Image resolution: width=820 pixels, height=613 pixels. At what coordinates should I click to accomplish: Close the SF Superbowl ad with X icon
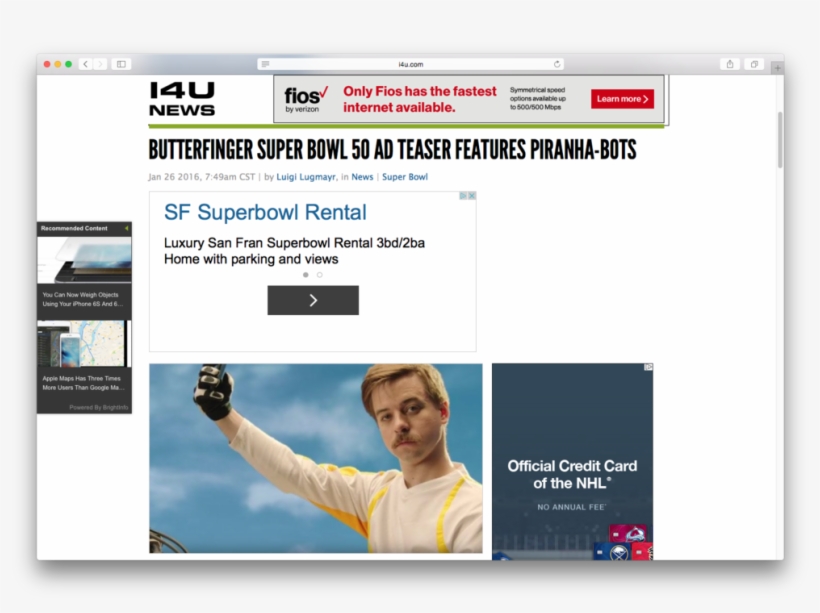click(472, 196)
